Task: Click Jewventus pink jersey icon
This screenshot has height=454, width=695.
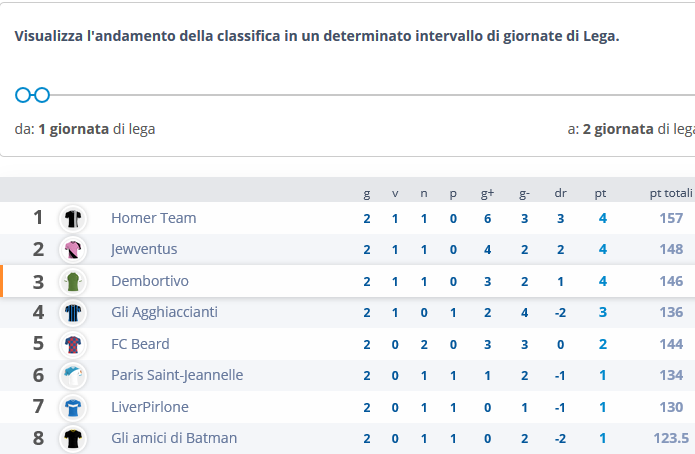Action: (x=73, y=250)
